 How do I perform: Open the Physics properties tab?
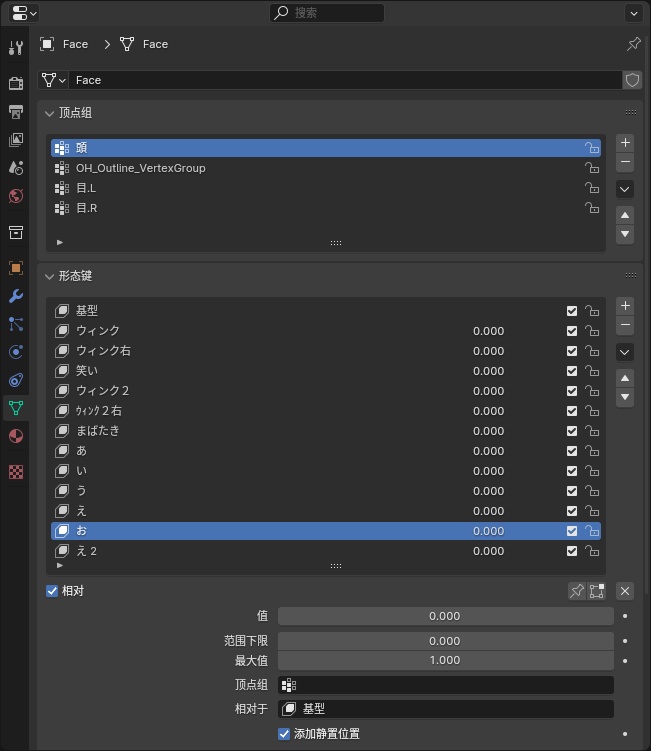pyautogui.click(x=16, y=352)
